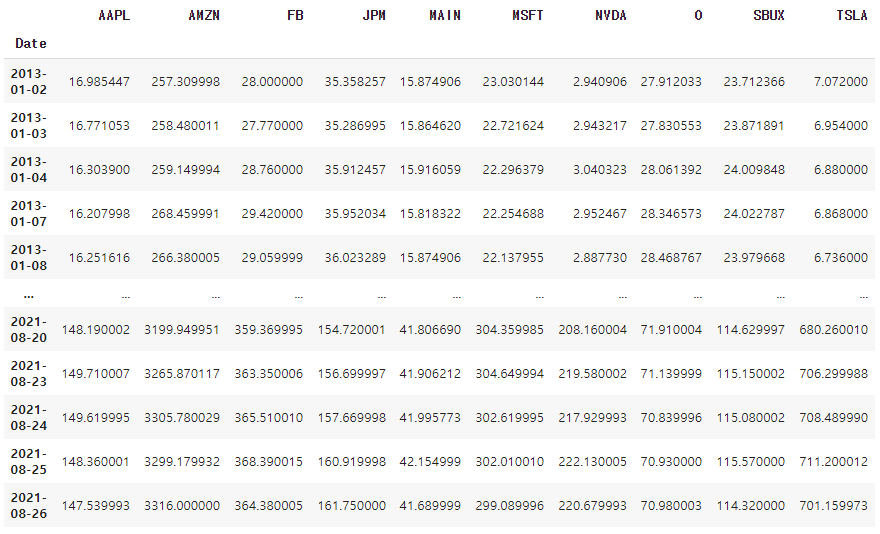Viewport: 880px width, 534px height.
Task: Click AAPL value 148.190002
Action: click(x=95, y=330)
